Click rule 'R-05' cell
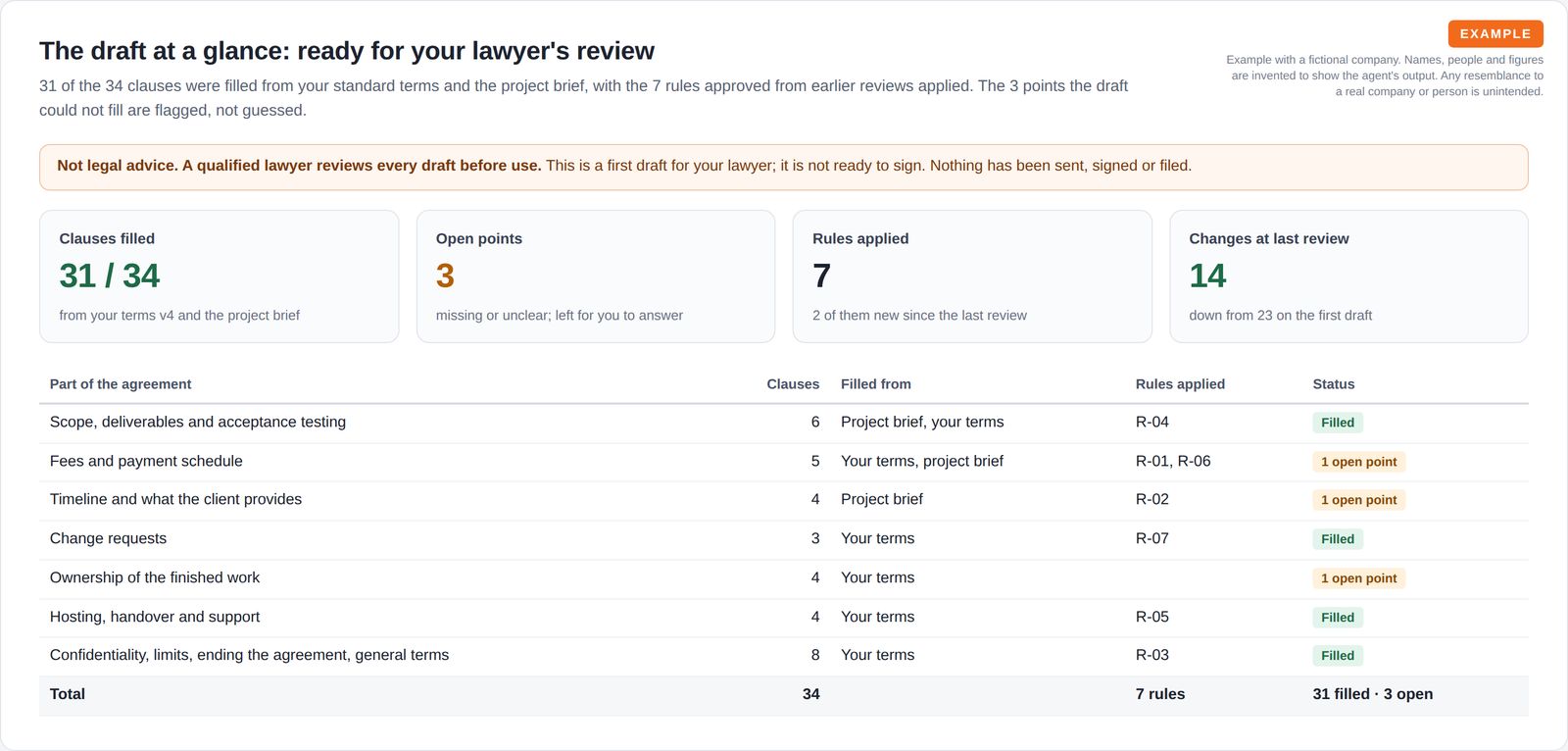 [x=1152, y=617]
